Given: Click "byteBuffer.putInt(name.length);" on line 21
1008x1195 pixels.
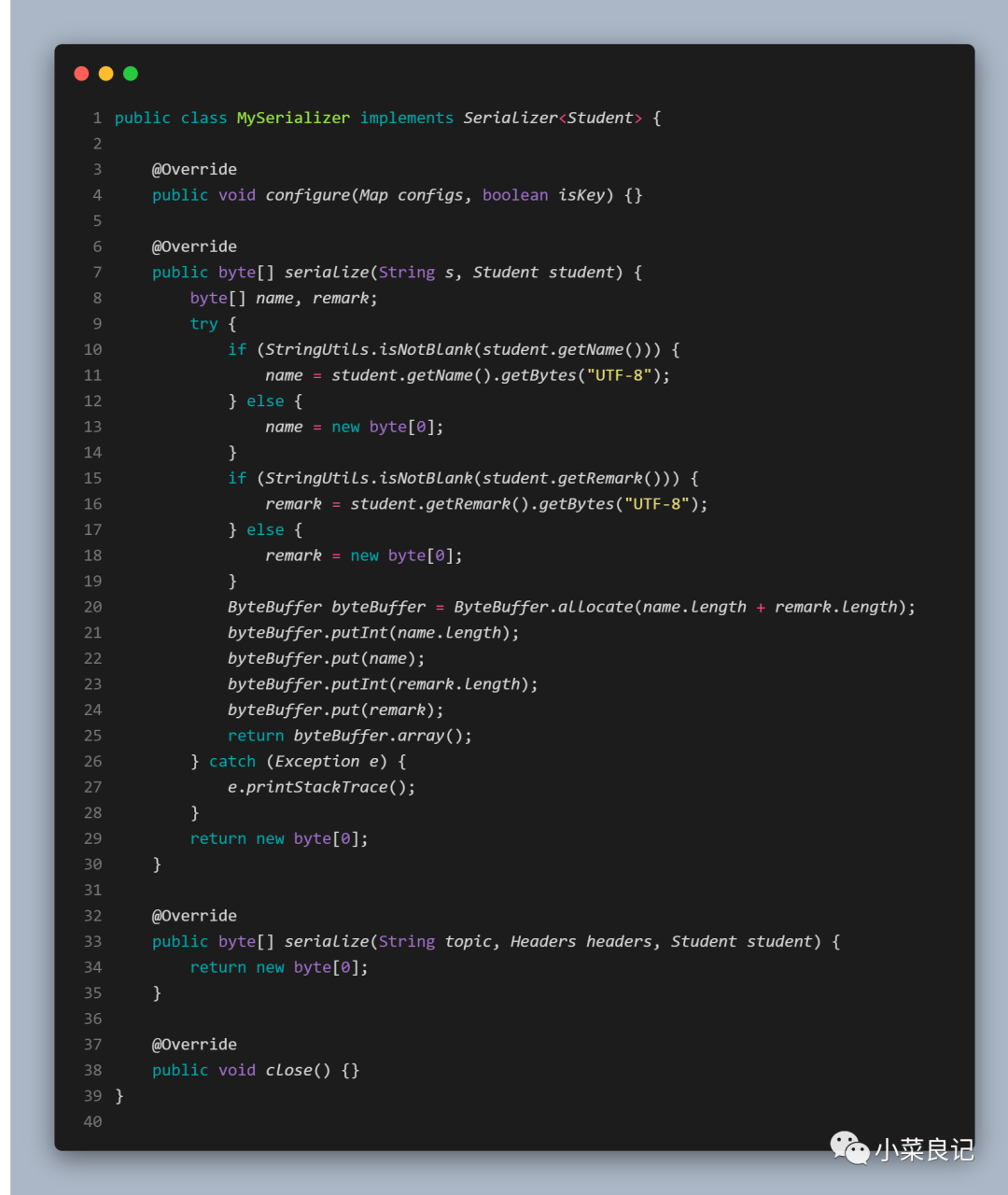Looking at the screenshot, I should tap(373, 633).
